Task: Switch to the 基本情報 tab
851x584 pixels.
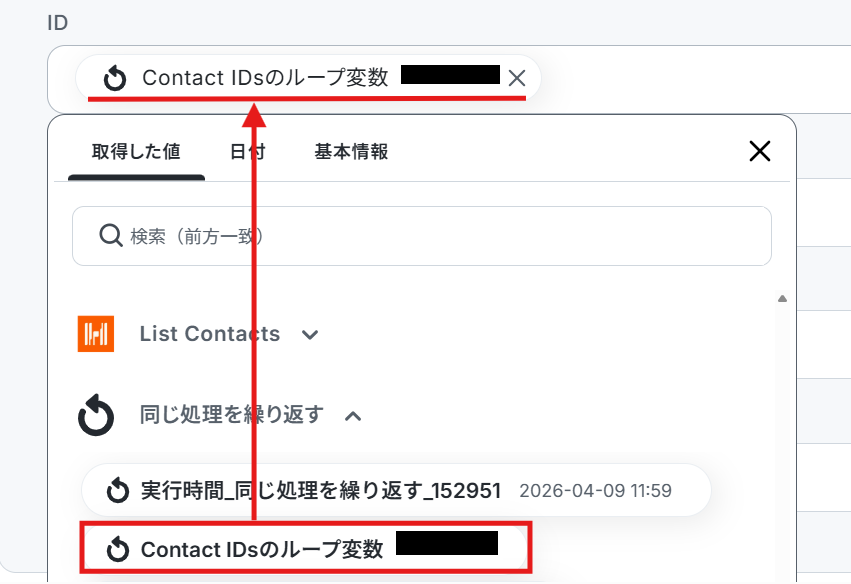Action: (351, 151)
